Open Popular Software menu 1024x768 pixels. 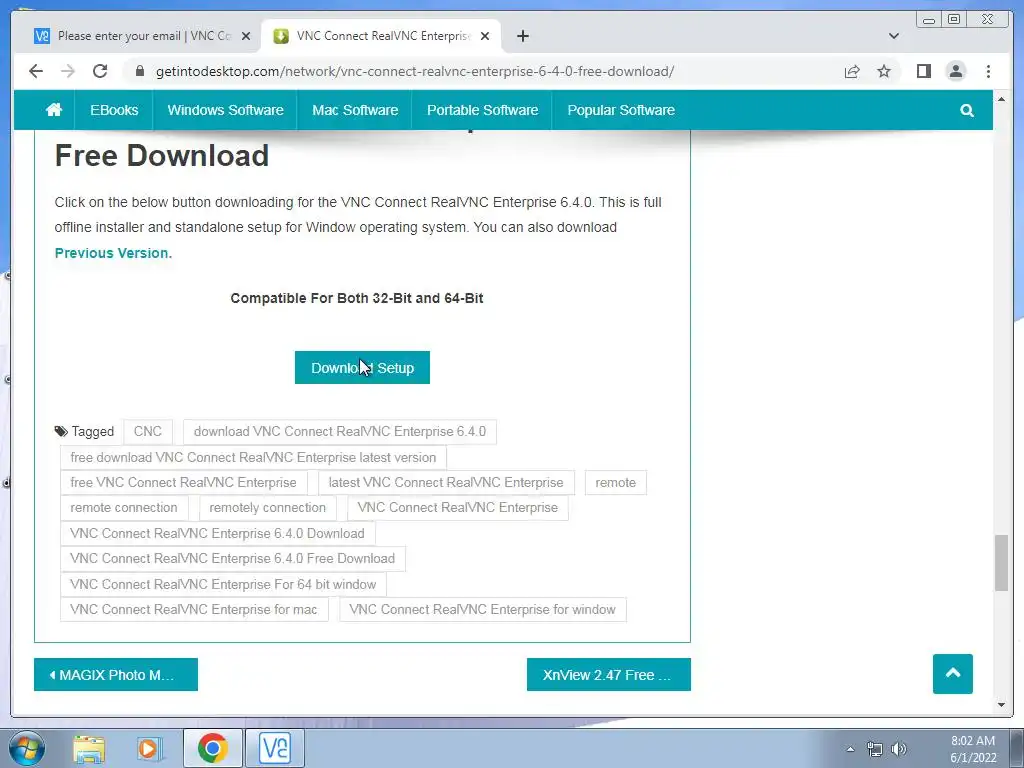[x=621, y=110]
